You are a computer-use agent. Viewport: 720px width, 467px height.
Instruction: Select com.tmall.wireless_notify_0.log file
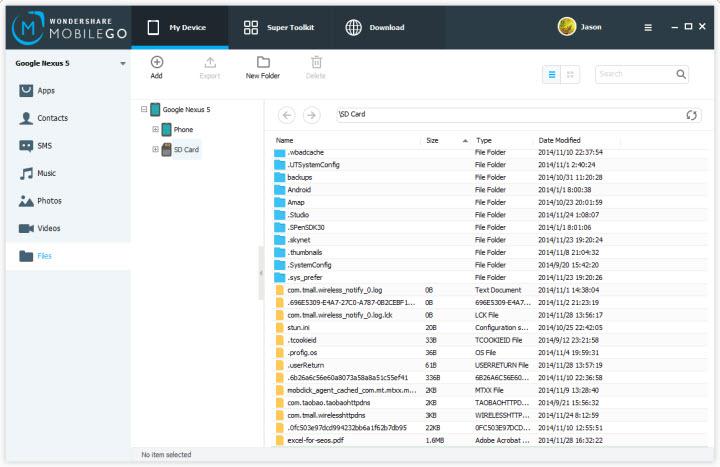point(489,290)
